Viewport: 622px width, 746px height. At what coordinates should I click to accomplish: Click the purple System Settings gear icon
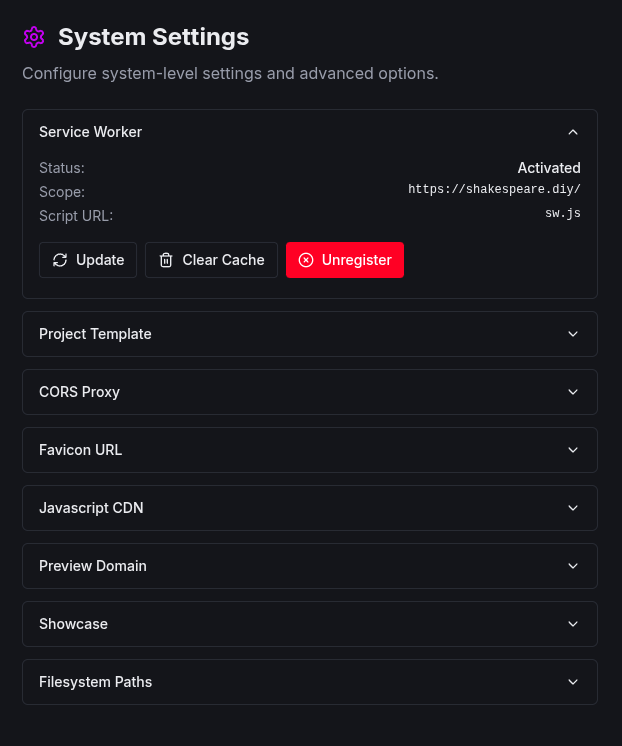[x=34, y=38]
